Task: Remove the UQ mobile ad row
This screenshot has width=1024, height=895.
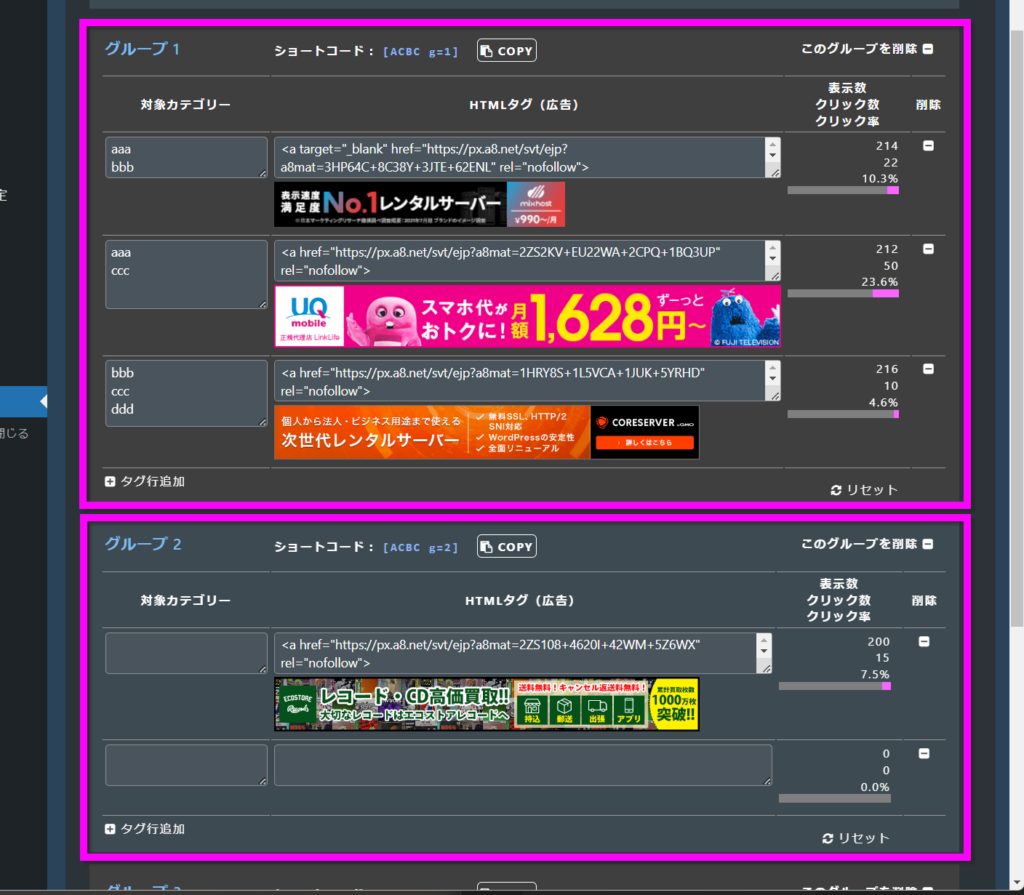Action: 928,249
